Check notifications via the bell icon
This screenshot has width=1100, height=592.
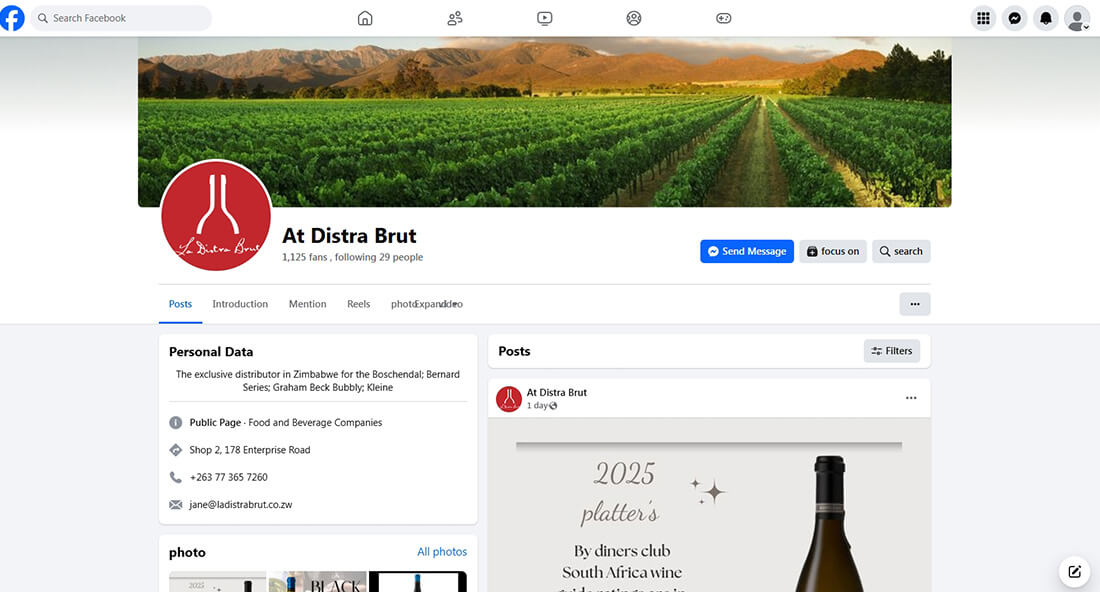tap(1046, 17)
